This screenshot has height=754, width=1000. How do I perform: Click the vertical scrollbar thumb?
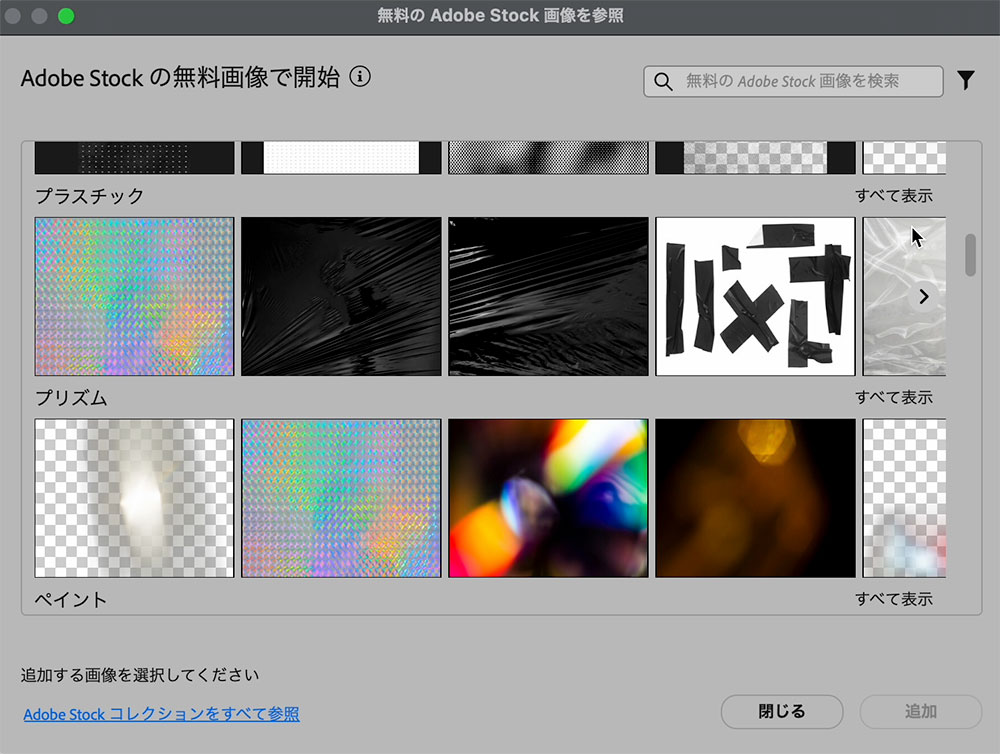click(x=969, y=255)
